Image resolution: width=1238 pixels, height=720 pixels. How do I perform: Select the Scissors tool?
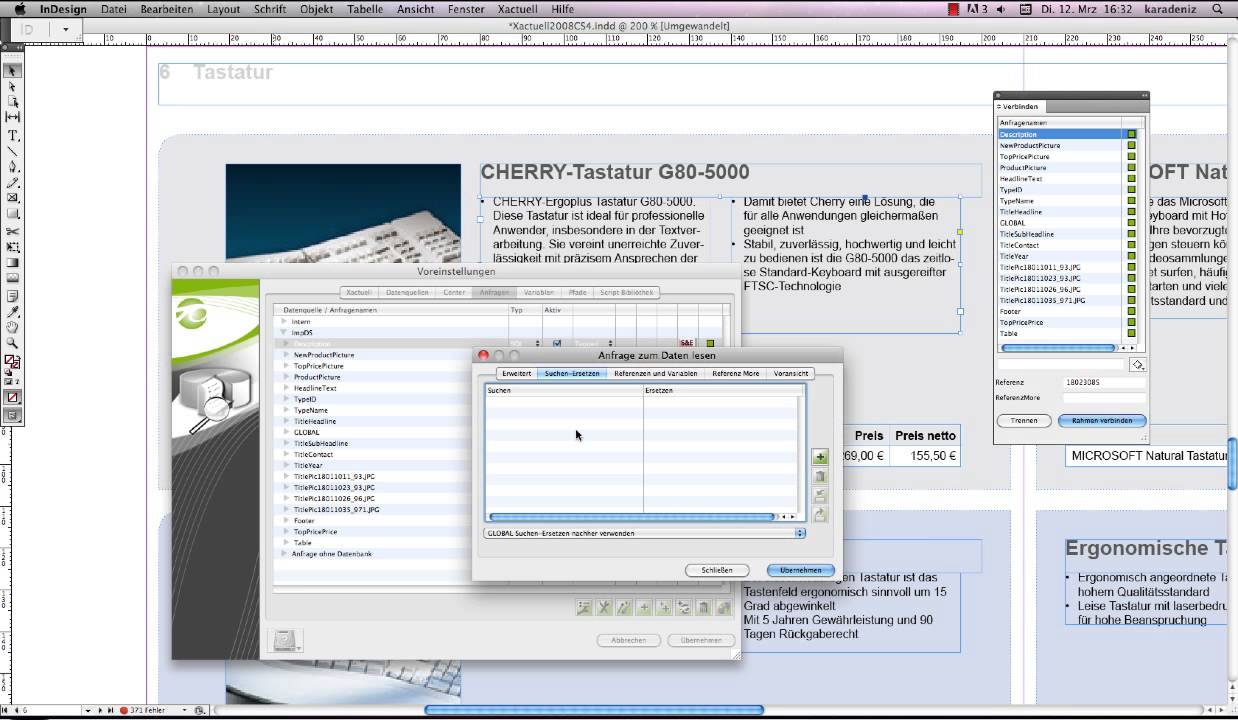(x=13, y=231)
